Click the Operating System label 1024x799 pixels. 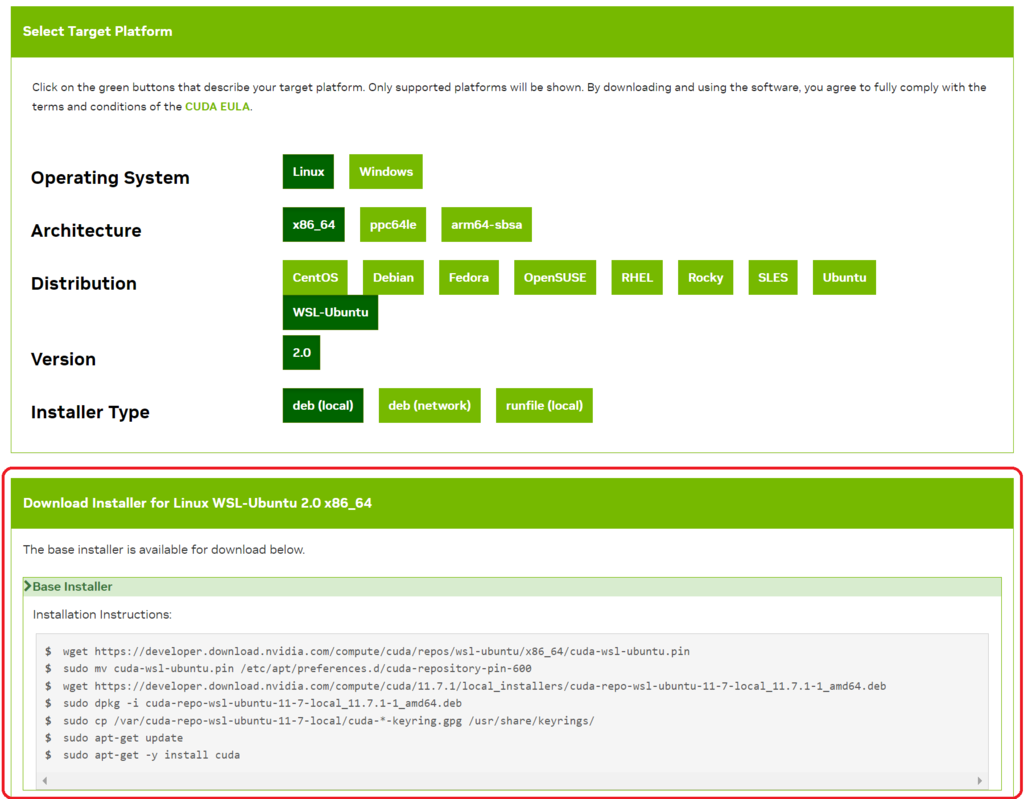110,178
